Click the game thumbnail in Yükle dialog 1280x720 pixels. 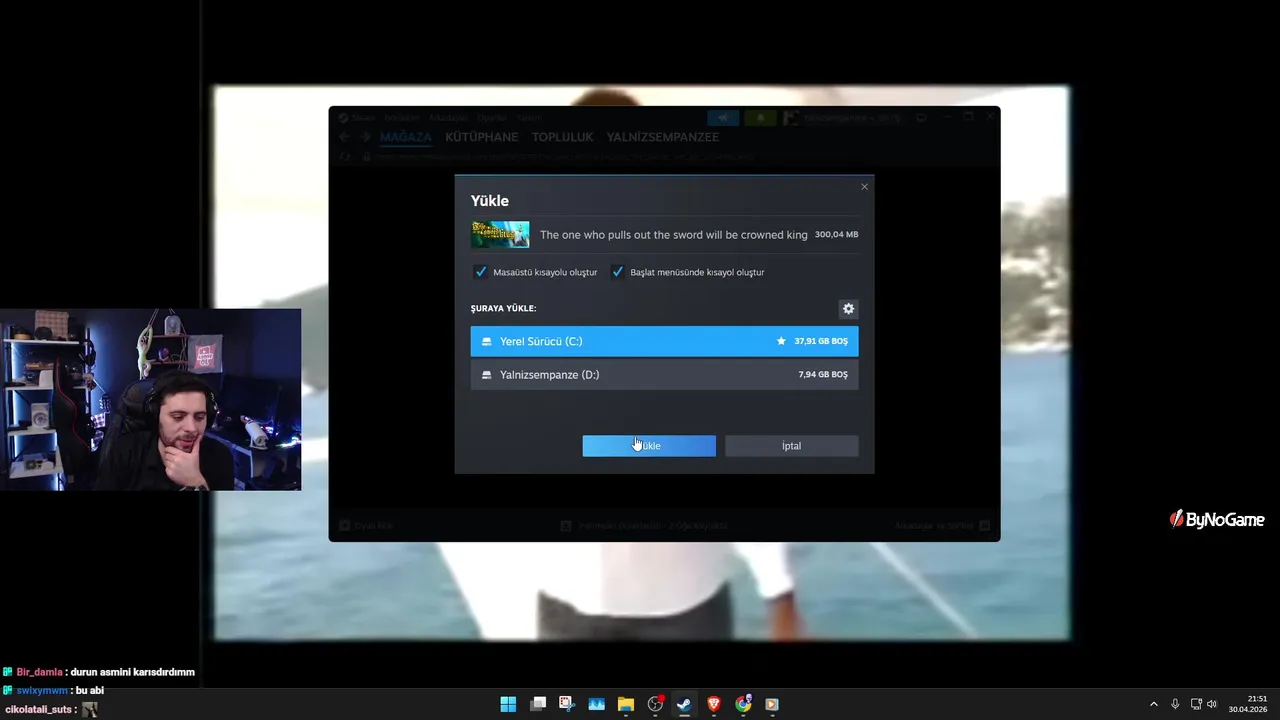500,235
